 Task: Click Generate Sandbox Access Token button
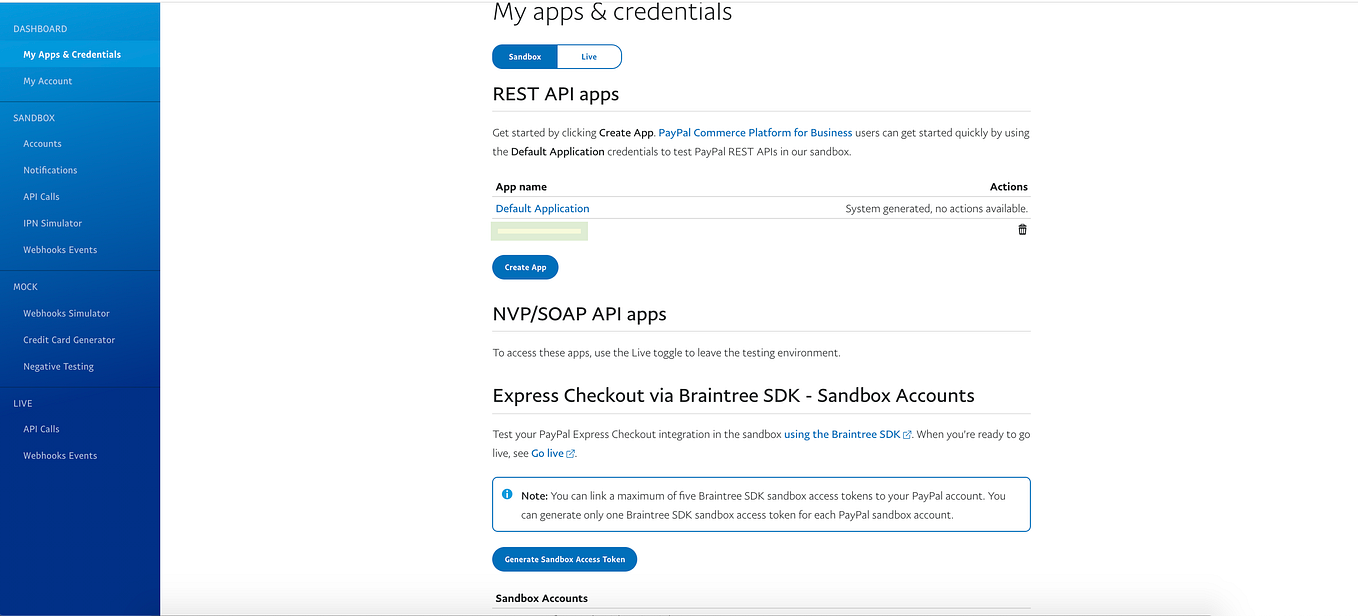click(x=564, y=559)
